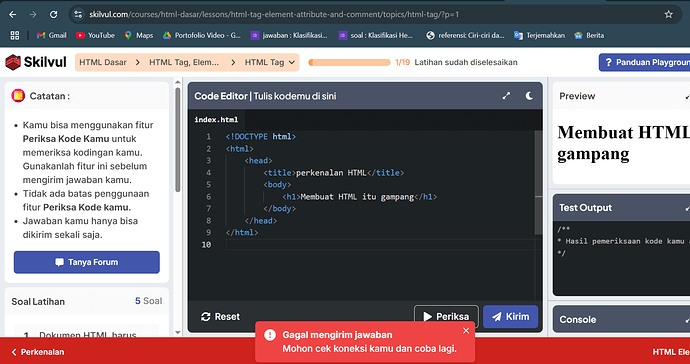
Task: Click the Periksa button
Action: (446, 316)
